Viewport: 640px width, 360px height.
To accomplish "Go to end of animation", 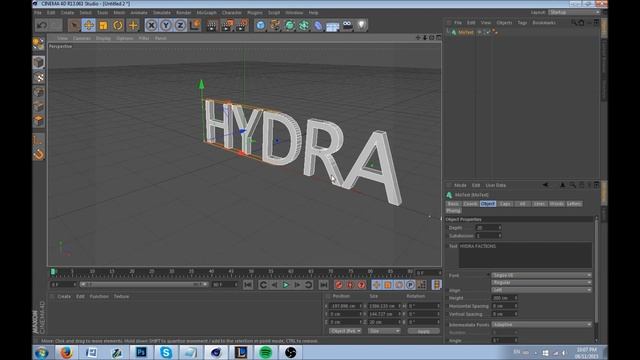I will pos(323,284).
